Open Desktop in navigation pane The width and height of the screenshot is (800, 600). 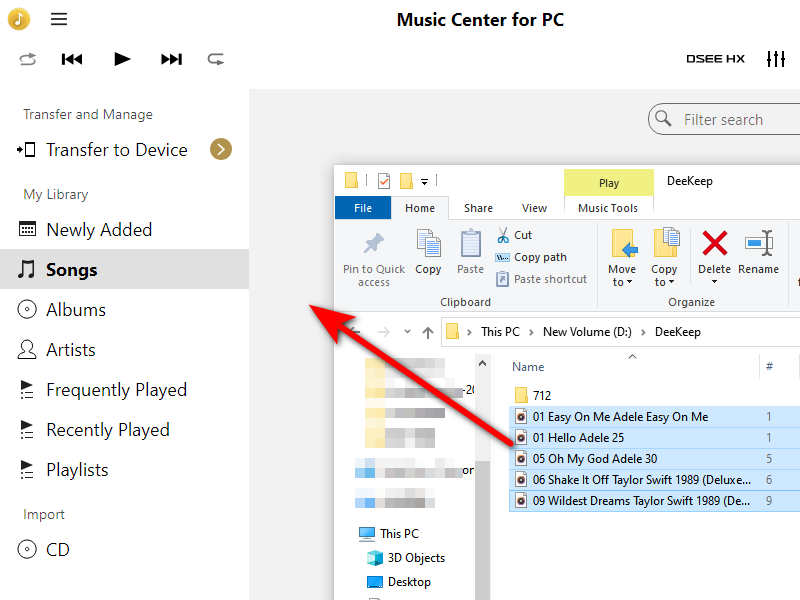pyautogui.click(x=399, y=582)
